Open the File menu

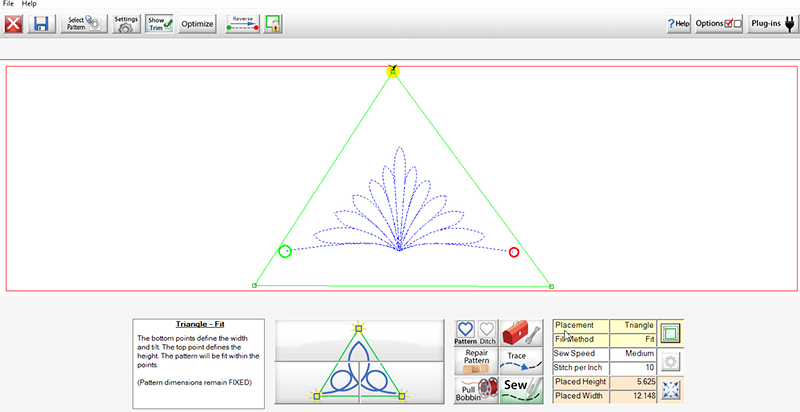9,4
